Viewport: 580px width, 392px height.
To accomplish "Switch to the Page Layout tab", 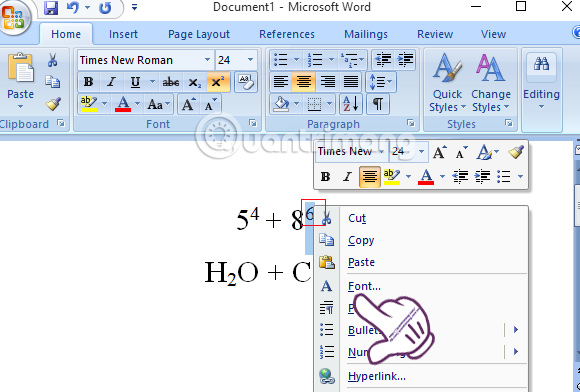I will tap(199, 34).
